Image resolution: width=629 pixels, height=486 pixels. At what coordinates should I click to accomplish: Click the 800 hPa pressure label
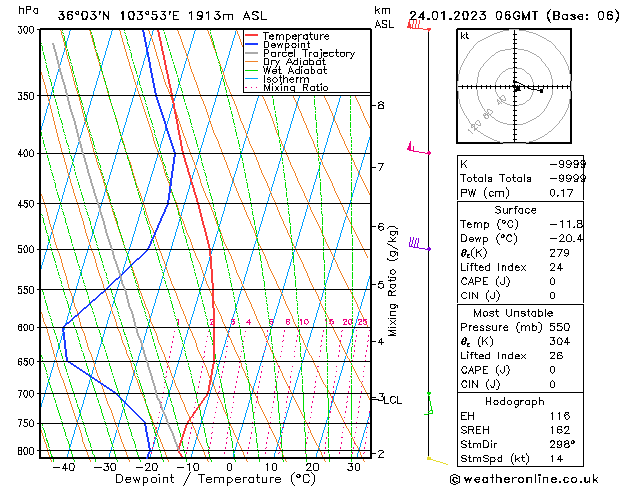click(28, 451)
